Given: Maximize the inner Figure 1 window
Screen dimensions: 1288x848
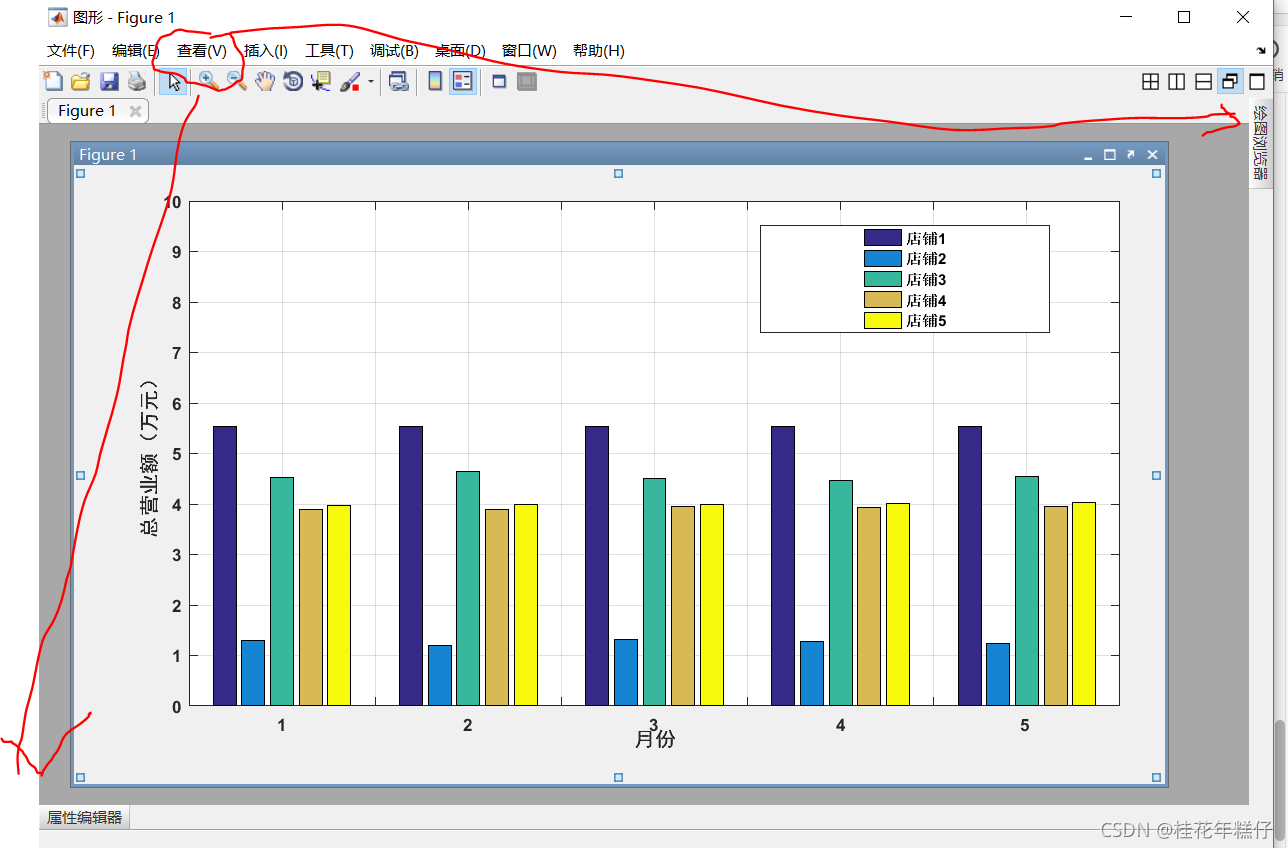Looking at the screenshot, I should 1109,155.
